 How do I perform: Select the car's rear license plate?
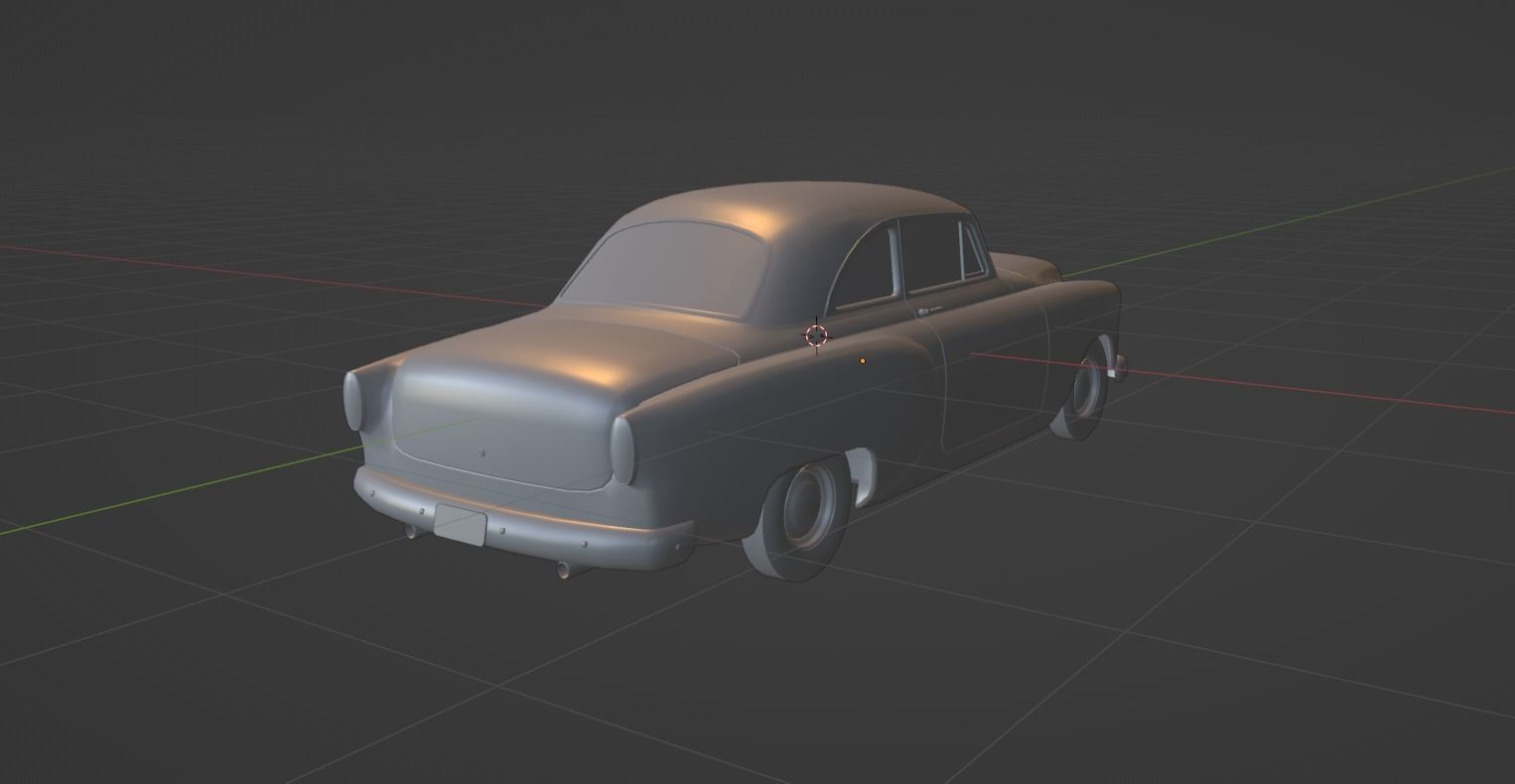pos(461,525)
